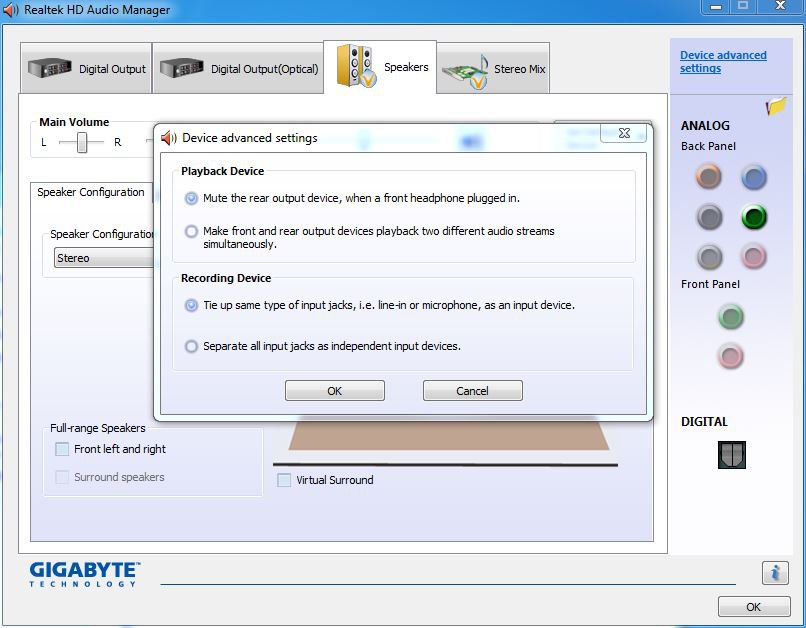Click the DIGITAL section heading
This screenshot has width=806, height=628.
pos(704,422)
